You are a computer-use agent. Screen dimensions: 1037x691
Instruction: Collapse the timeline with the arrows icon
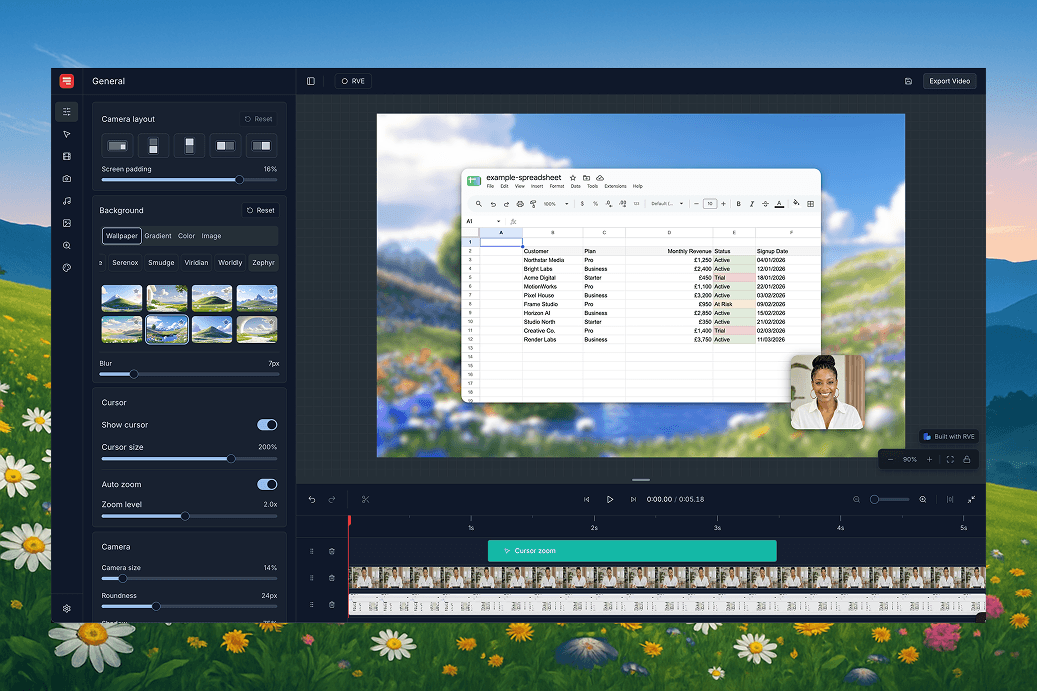click(x=972, y=500)
